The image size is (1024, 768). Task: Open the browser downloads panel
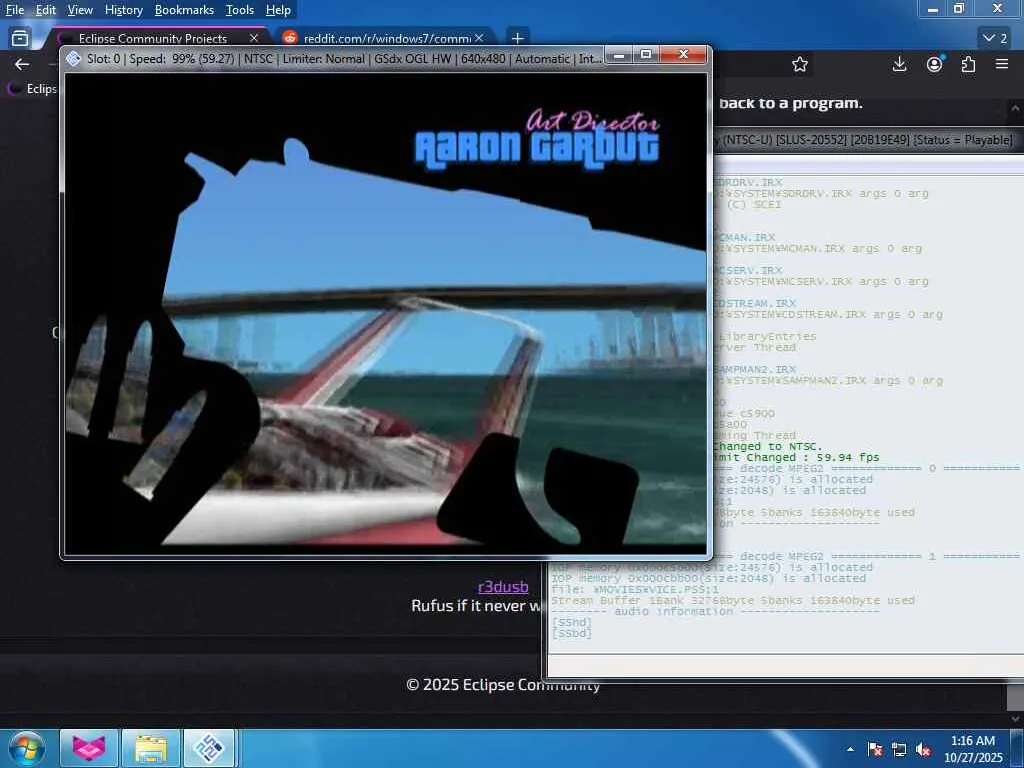click(899, 64)
